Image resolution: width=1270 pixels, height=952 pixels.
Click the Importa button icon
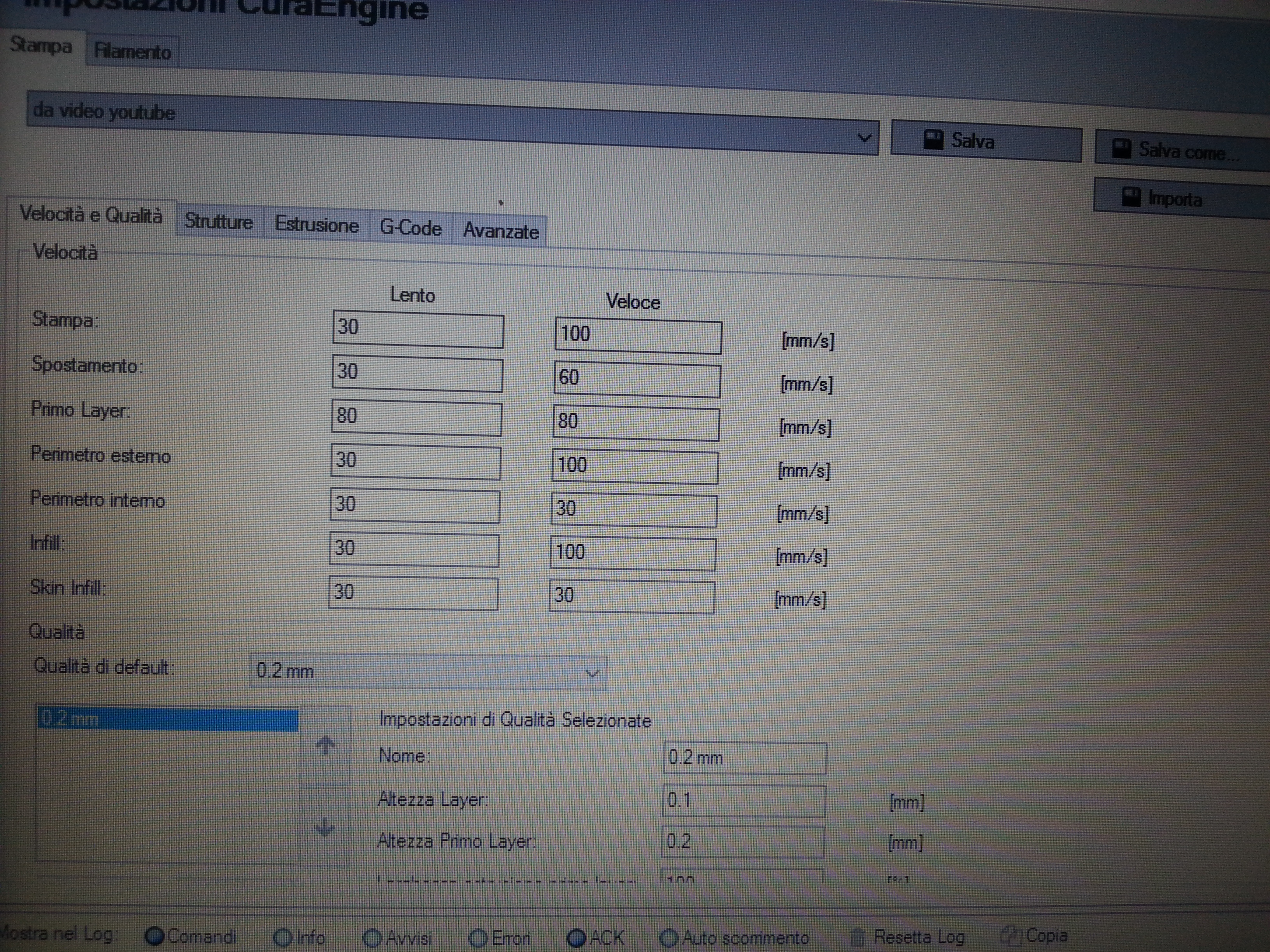point(1130,197)
